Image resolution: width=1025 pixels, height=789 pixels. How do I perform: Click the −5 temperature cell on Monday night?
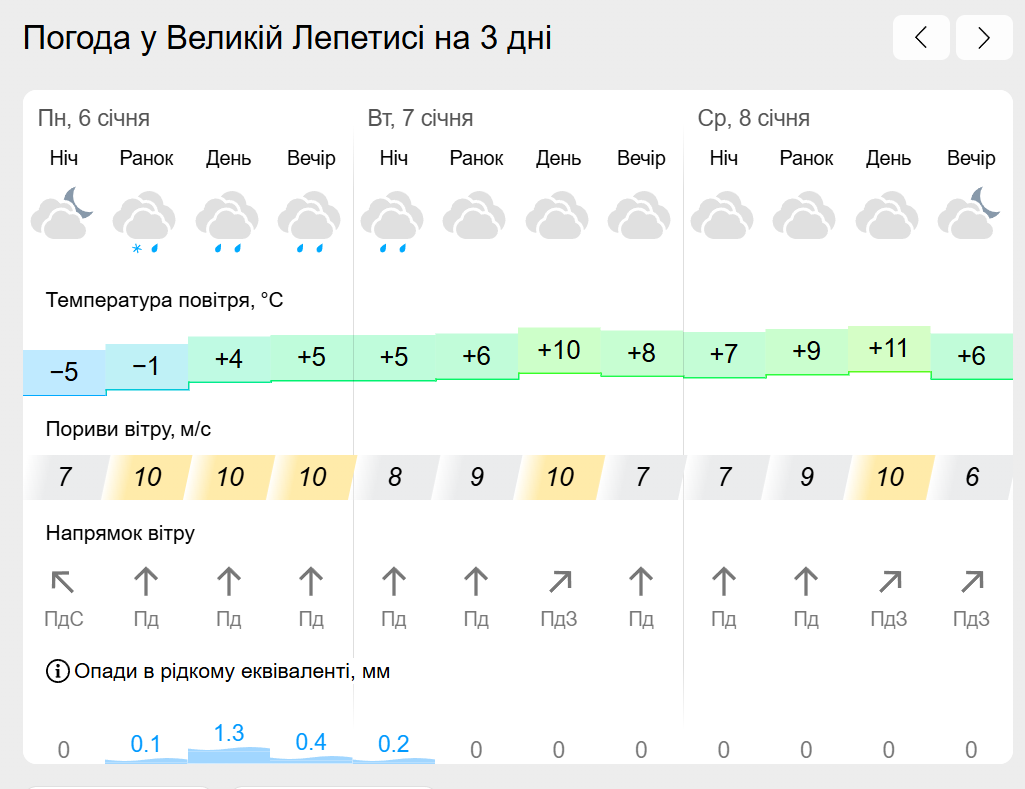click(x=64, y=373)
